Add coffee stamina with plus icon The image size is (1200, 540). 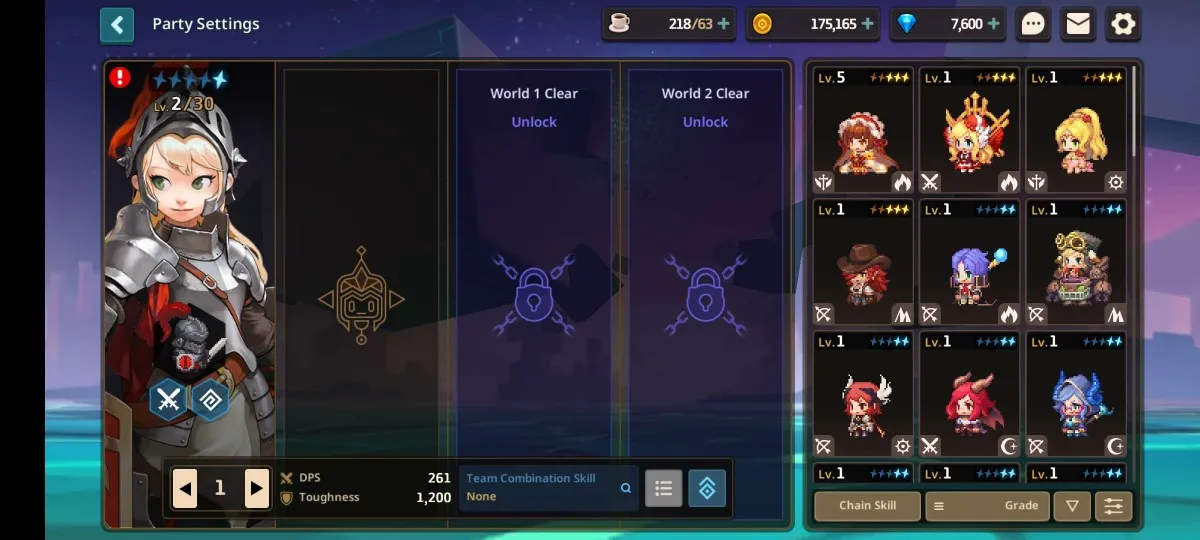(724, 24)
